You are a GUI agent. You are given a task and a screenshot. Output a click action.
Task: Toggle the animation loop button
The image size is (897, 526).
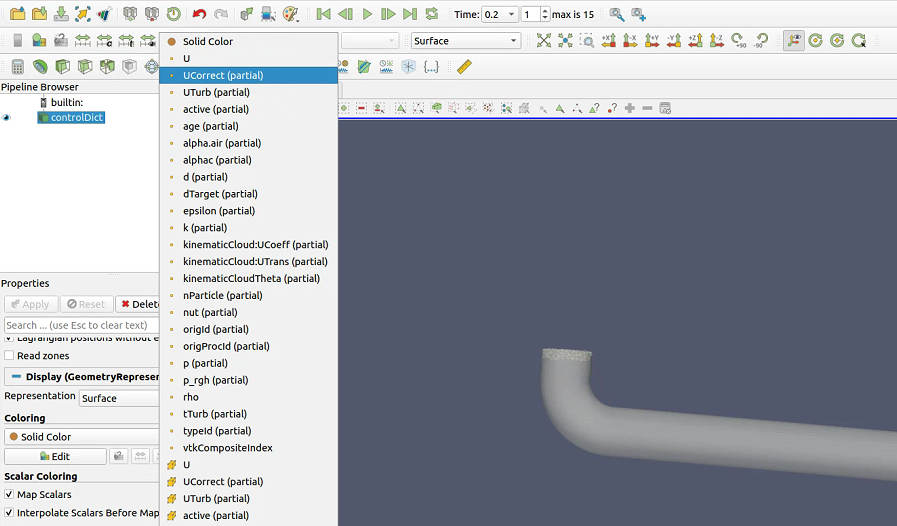click(432, 14)
